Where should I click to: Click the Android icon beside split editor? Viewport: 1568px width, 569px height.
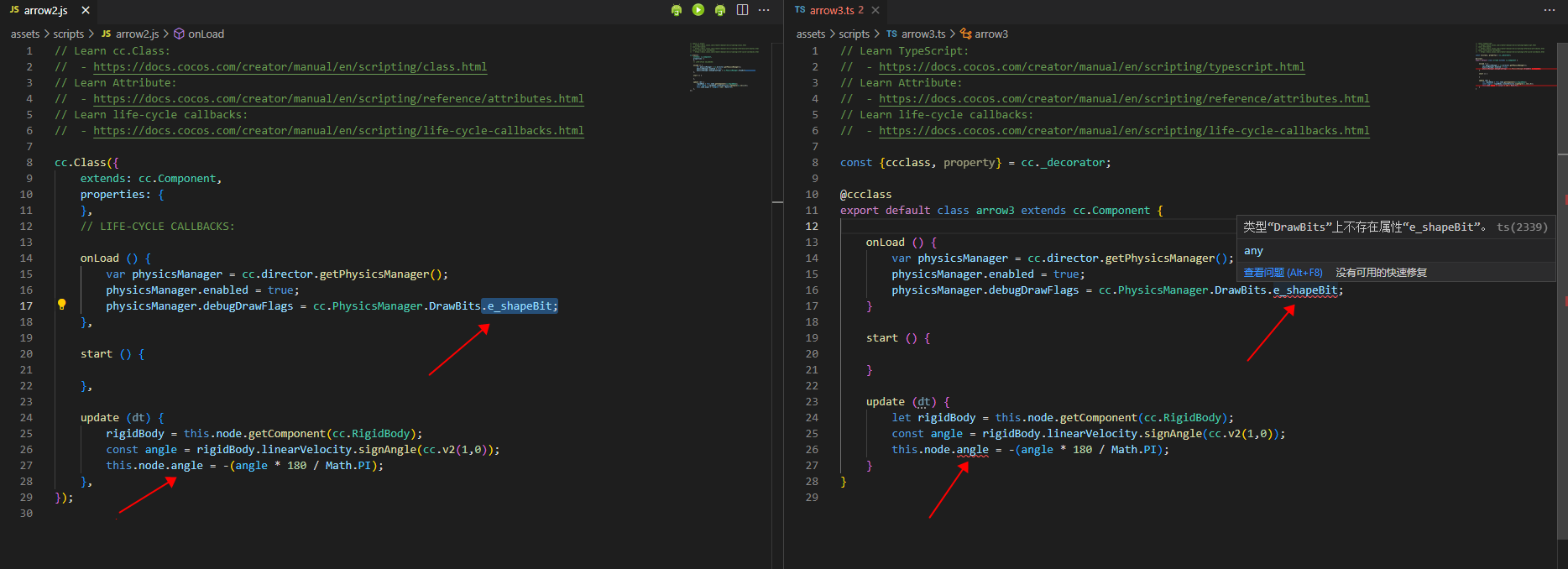[720, 10]
